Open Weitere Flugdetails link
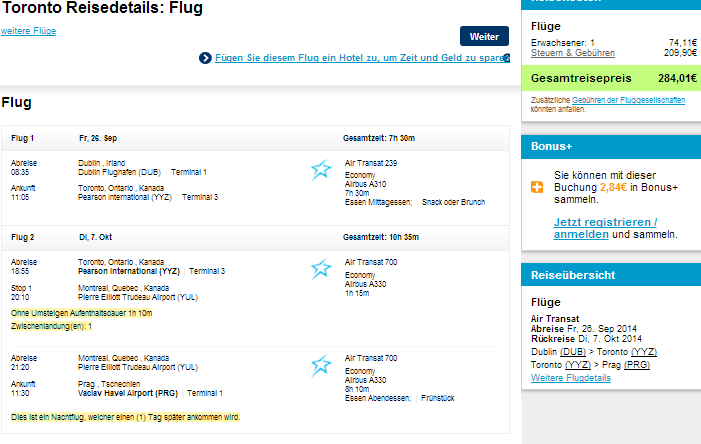The height and width of the screenshot is (444, 701). pos(571,378)
